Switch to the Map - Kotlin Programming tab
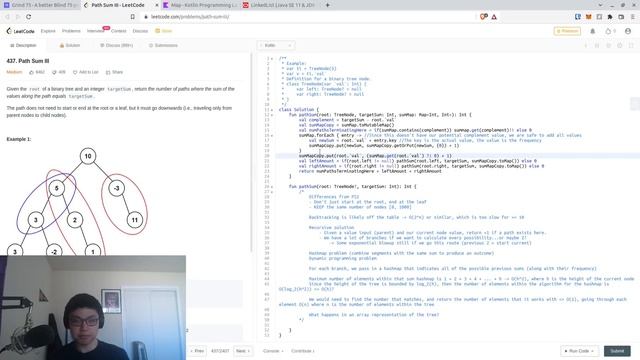Screen dimensions: 640x360 click(200, 5)
